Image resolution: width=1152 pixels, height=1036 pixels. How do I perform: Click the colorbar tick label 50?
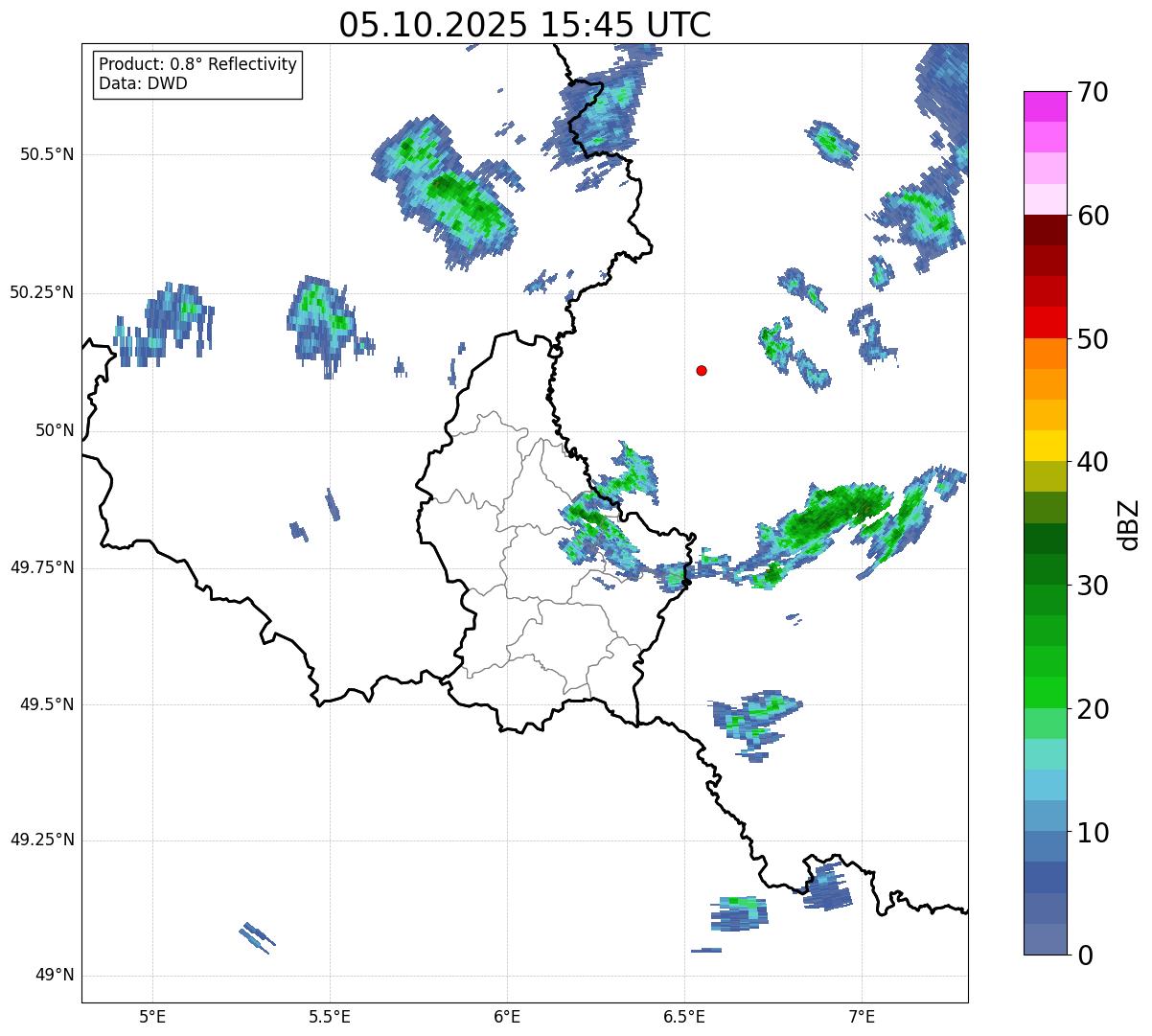click(1093, 339)
